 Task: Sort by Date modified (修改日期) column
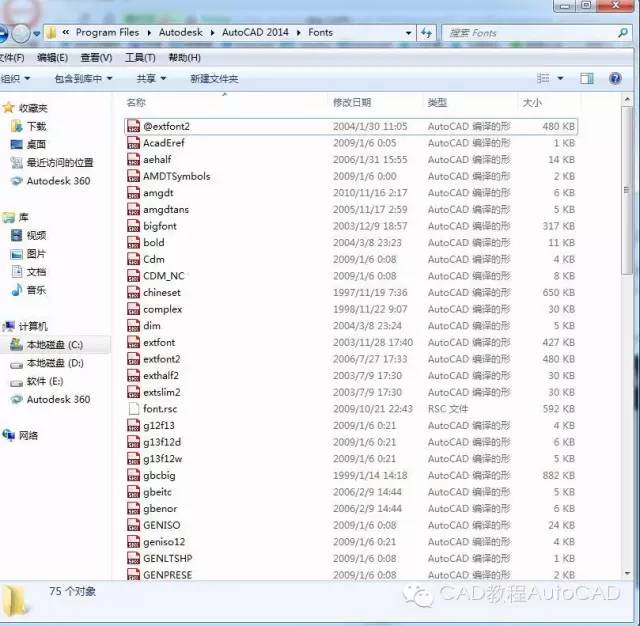pos(352,102)
